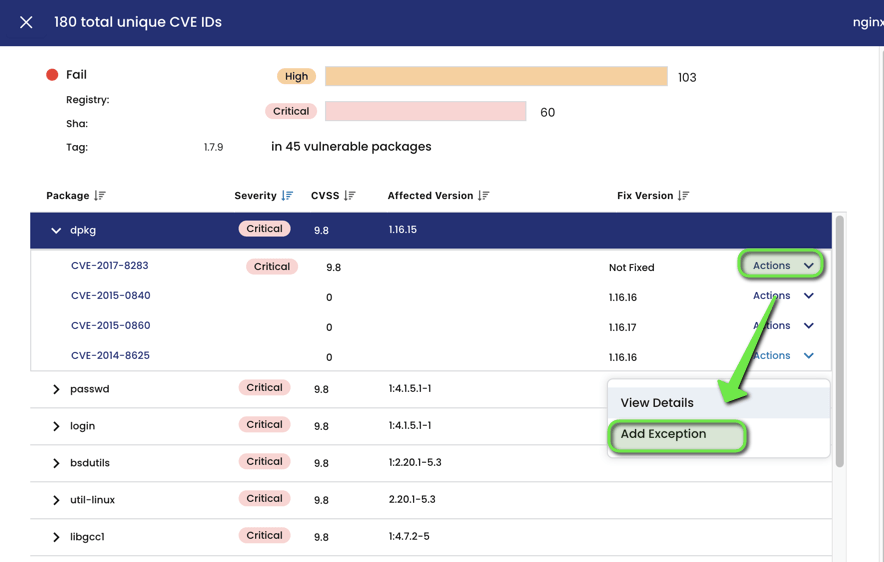Open Actions dropdown for CVE-2014-8625

pos(783,355)
